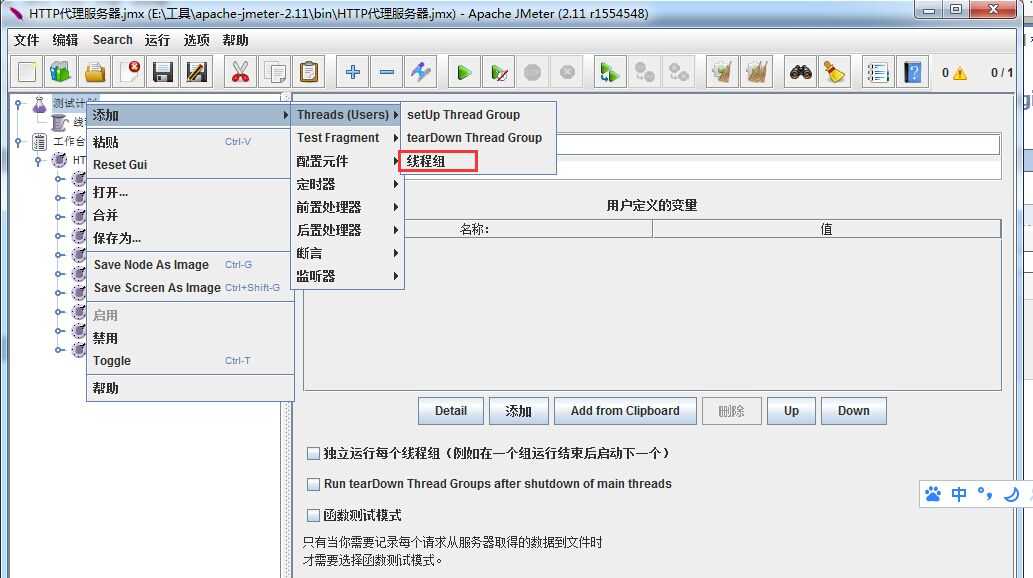Image resolution: width=1033 pixels, height=578 pixels.
Task: Expand the Test Fragment submenu
Action: point(347,138)
